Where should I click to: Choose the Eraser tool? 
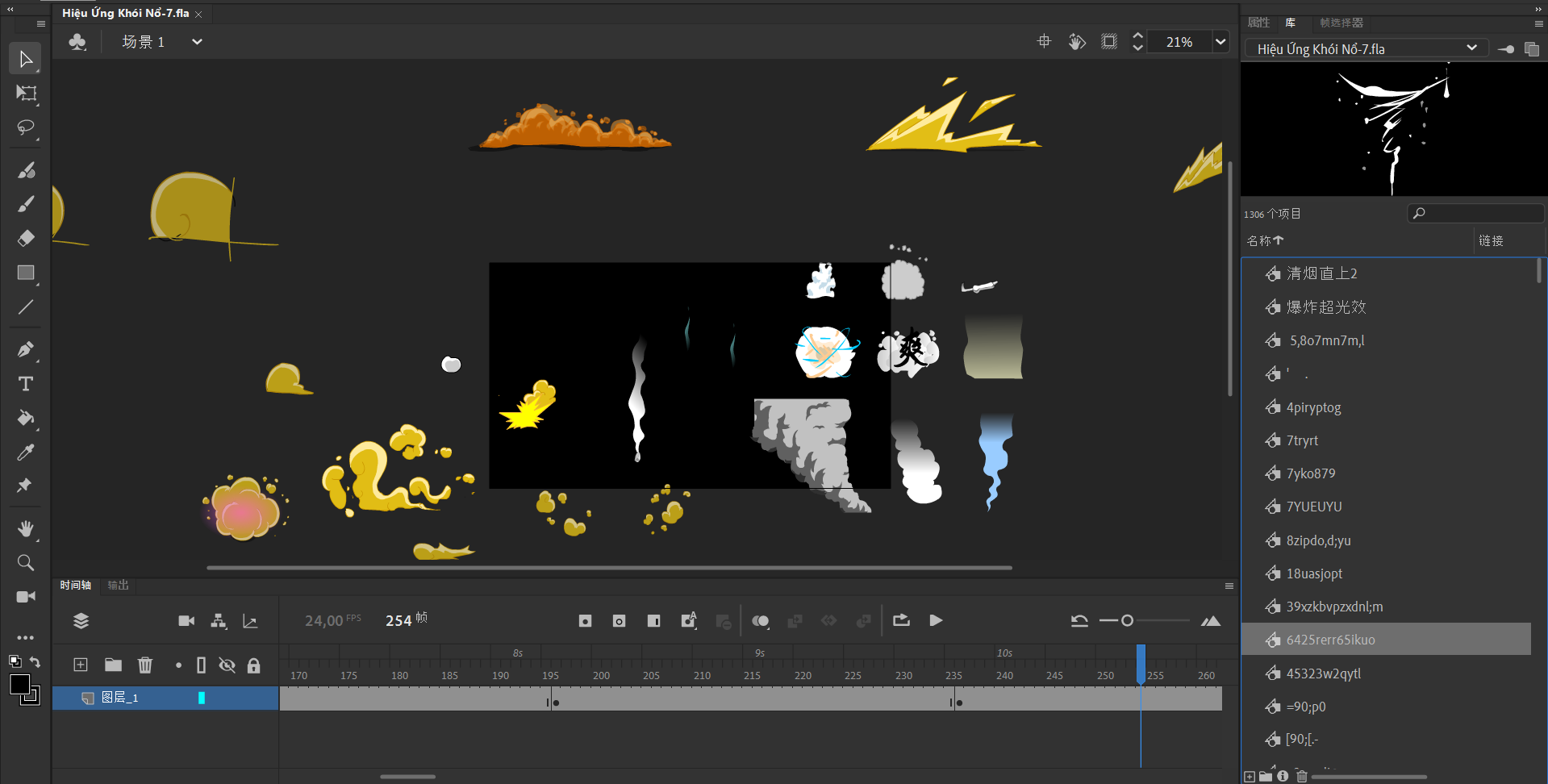[26, 238]
